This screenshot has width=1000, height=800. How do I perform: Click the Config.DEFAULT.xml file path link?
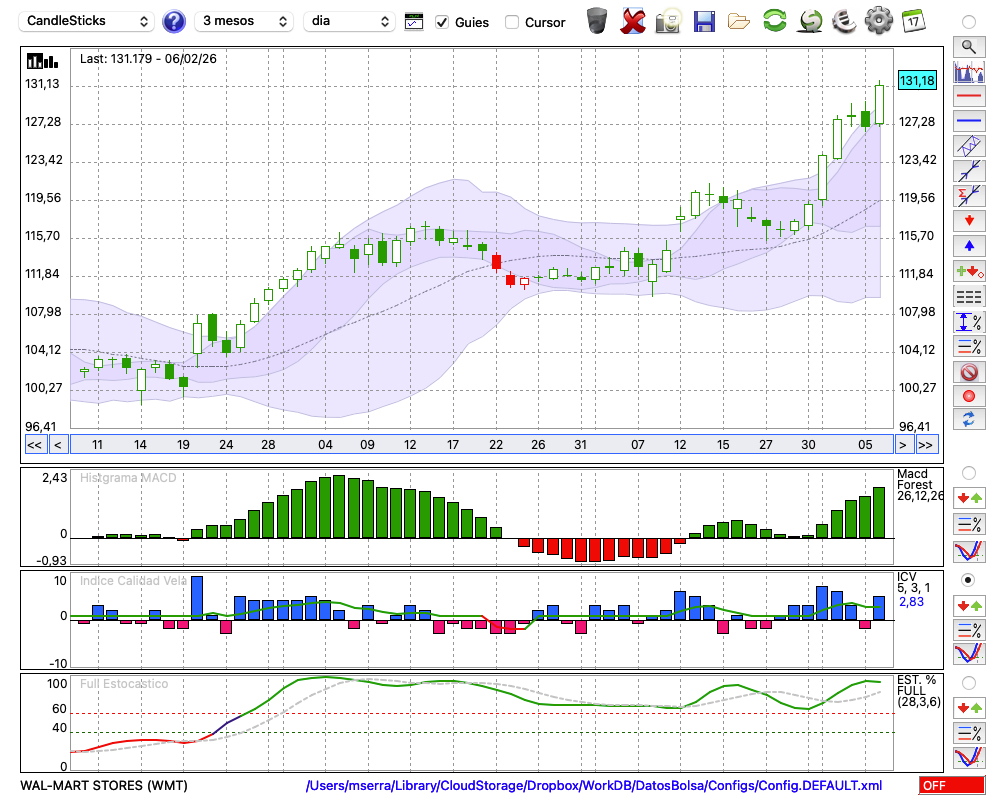[594, 786]
